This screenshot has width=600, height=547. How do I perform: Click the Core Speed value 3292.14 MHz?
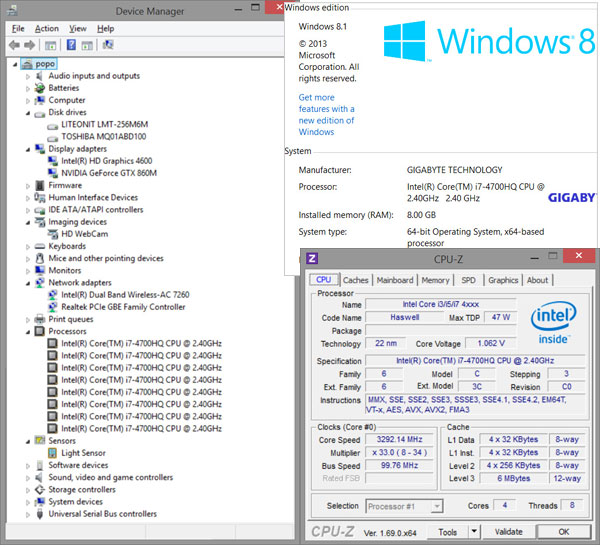click(399, 439)
